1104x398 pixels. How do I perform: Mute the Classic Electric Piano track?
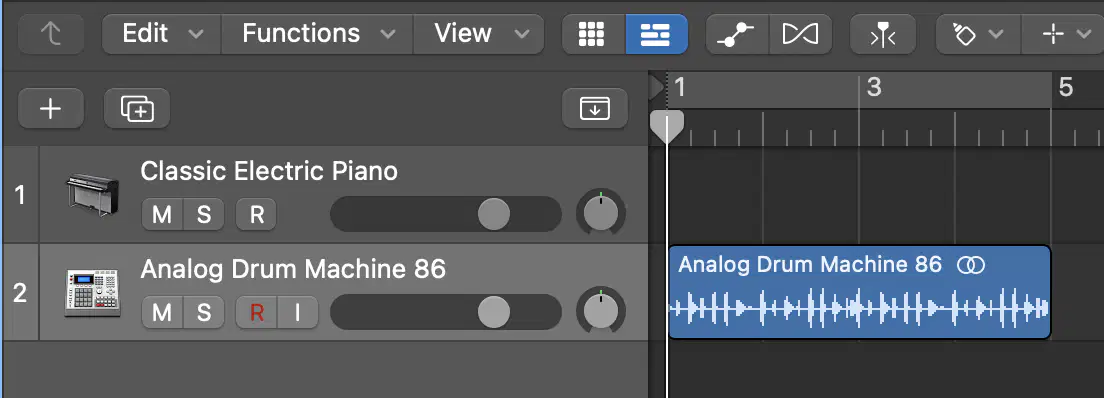click(162, 215)
